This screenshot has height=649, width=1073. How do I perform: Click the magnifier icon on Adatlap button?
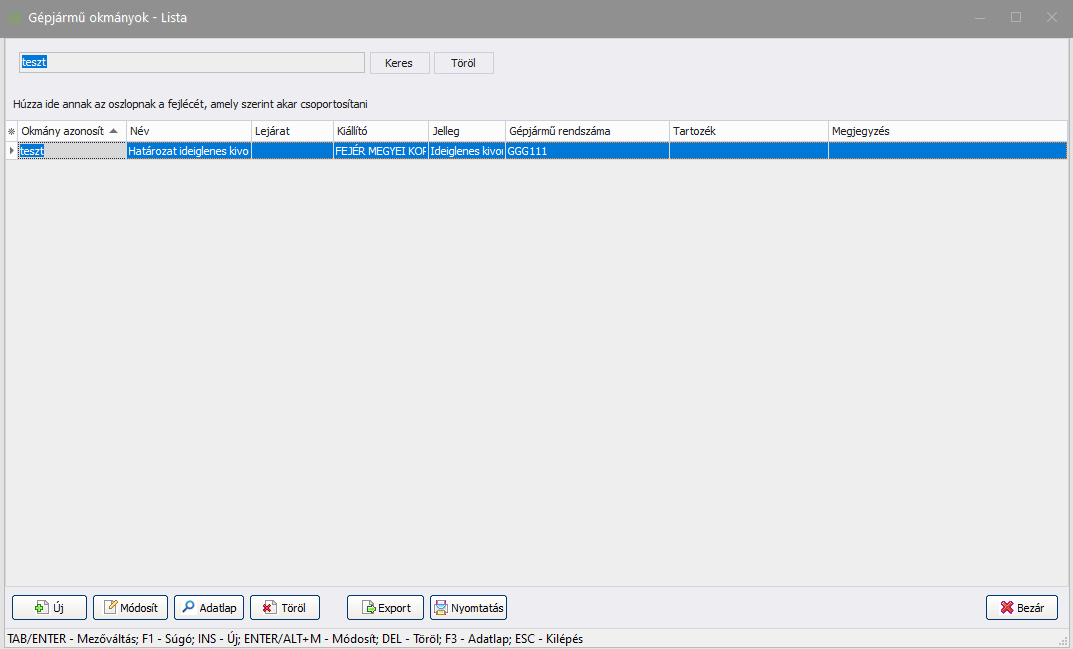(188, 608)
